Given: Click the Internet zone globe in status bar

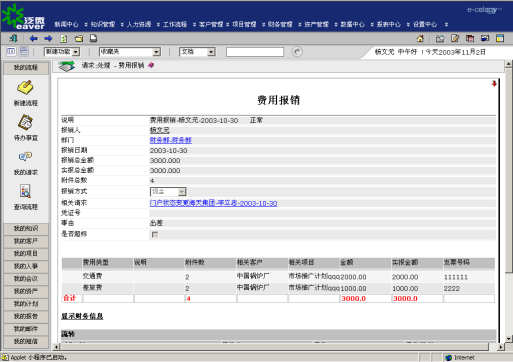Looking at the screenshot, I should click(x=448, y=358).
